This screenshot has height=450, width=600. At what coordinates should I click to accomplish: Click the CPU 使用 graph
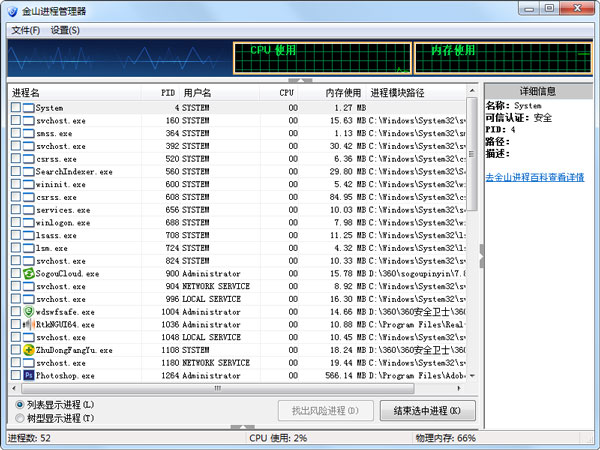click(x=322, y=58)
